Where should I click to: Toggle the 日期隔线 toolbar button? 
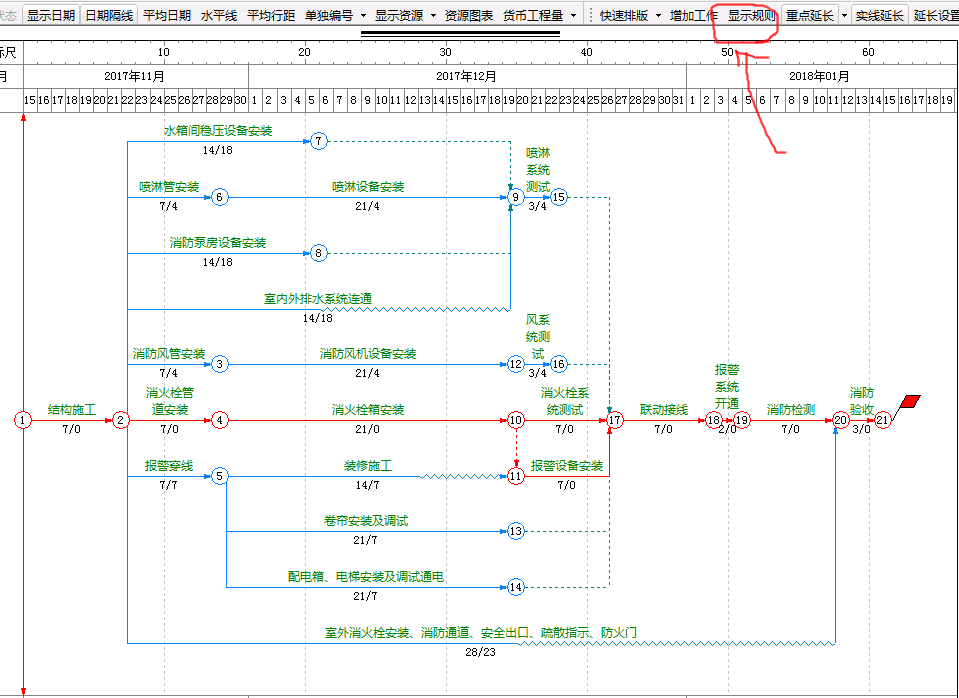[109, 15]
